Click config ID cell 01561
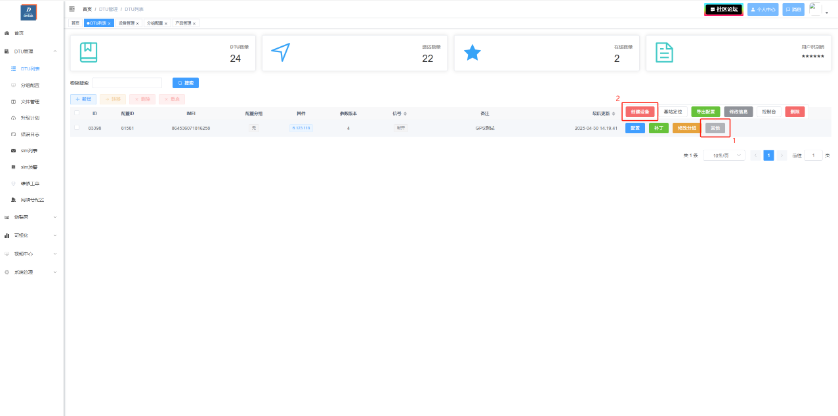Screen dimensions: 838x416 [127, 128]
